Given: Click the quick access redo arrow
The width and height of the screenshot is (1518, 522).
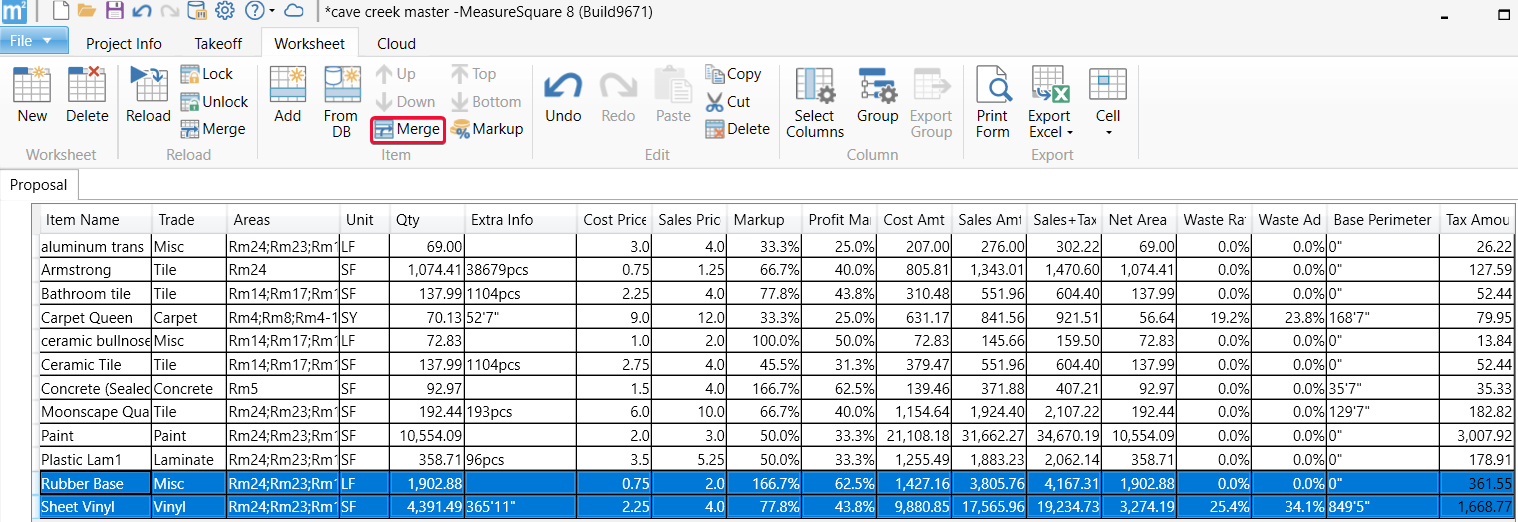Looking at the screenshot, I should pos(169,11).
